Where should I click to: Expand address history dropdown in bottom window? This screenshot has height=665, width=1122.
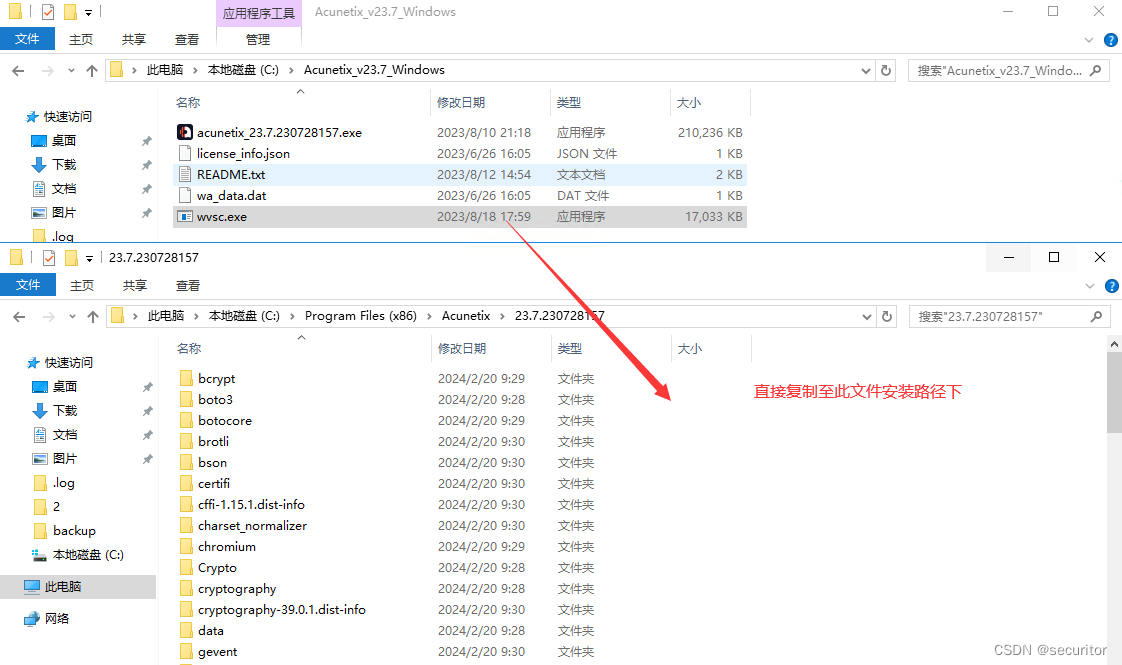pyautogui.click(x=867, y=316)
